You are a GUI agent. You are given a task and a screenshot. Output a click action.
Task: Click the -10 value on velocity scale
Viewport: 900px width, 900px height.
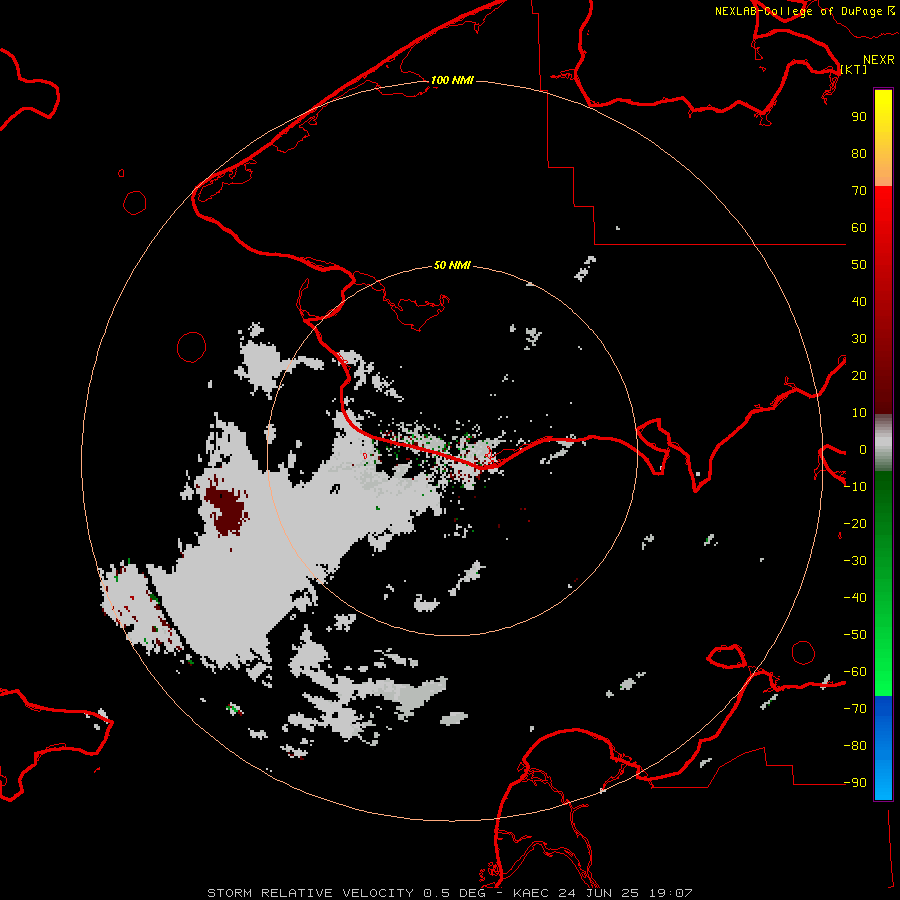(855, 487)
